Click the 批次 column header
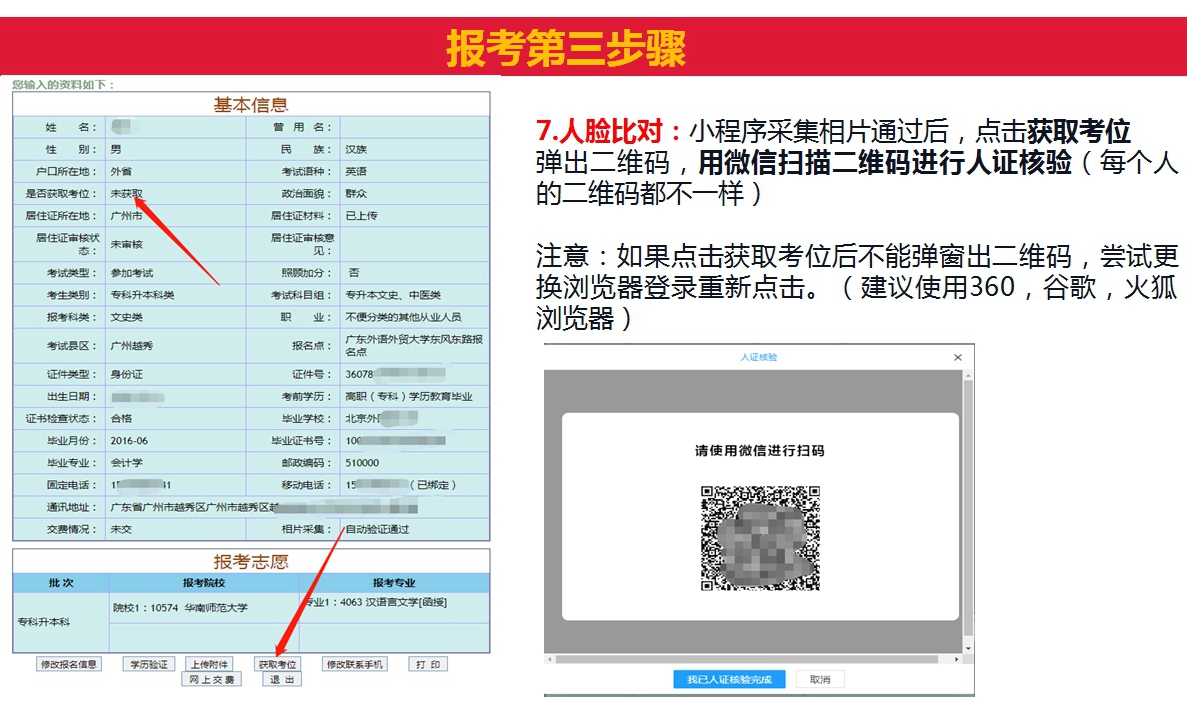 click(x=61, y=583)
